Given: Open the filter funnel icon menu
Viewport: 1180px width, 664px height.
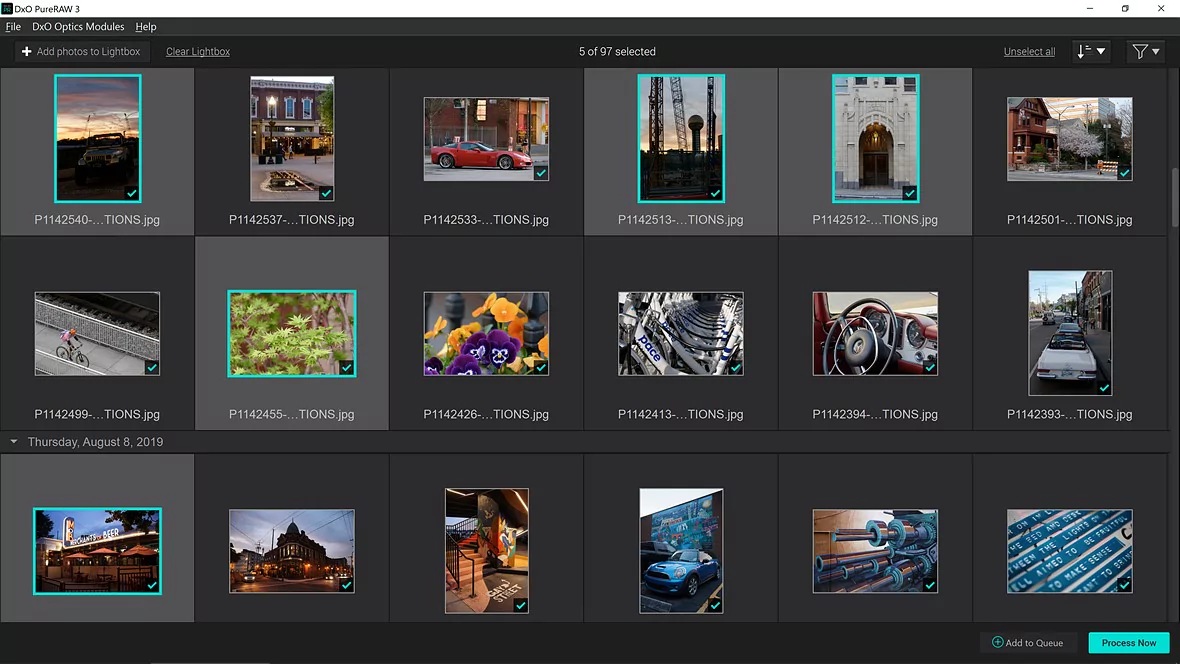Looking at the screenshot, I should (1139, 52).
